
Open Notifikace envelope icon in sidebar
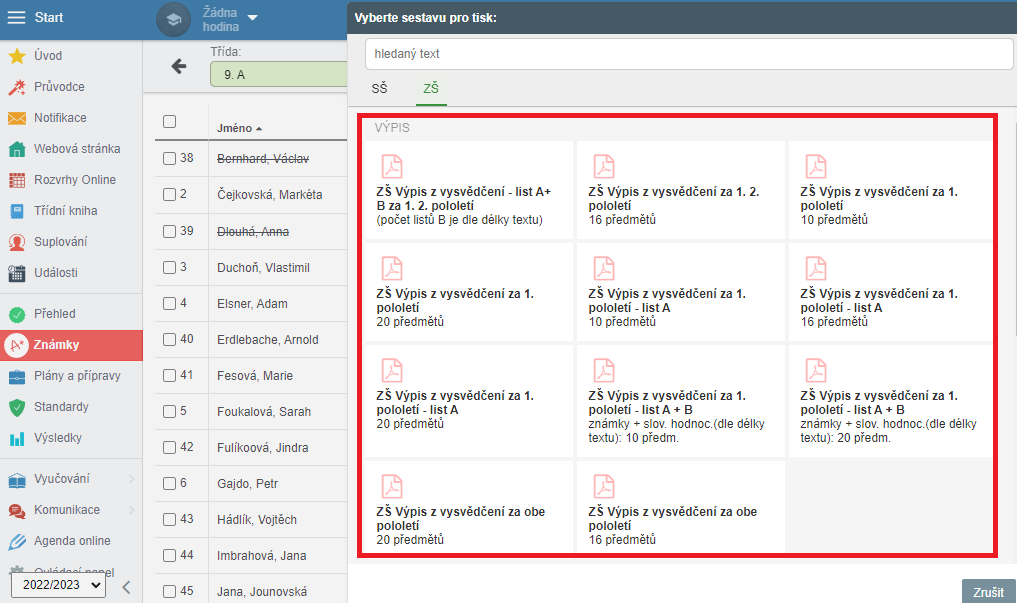click(x=17, y=118)
